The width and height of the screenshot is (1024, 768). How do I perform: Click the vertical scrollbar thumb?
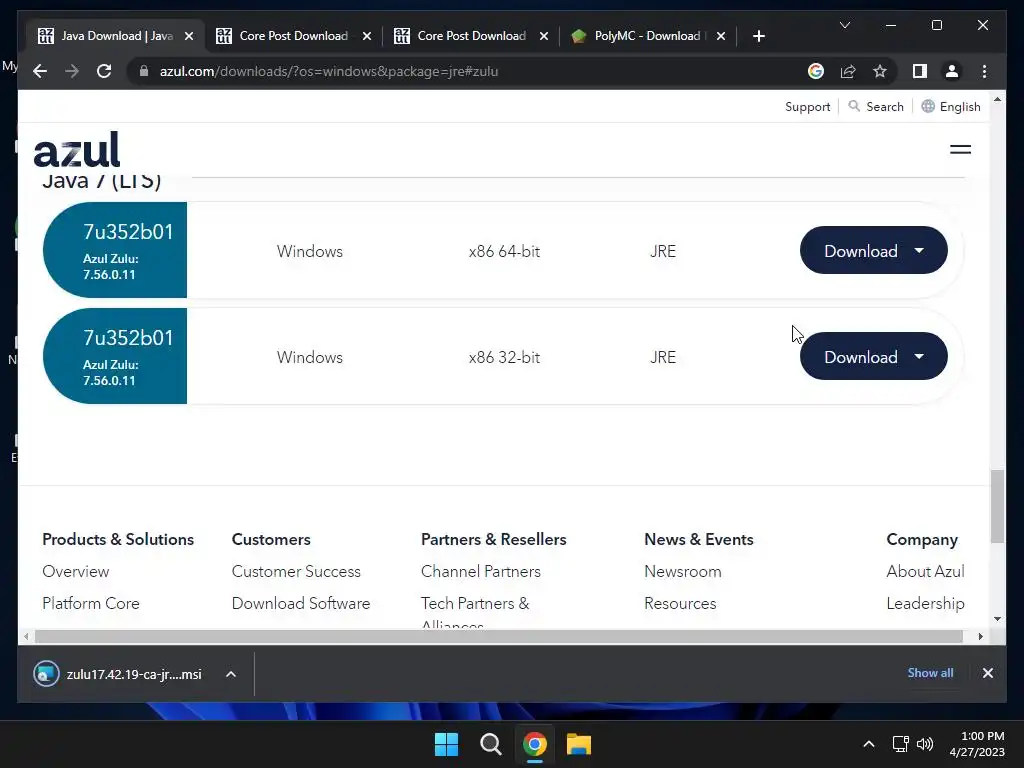[x=997, y=506]
